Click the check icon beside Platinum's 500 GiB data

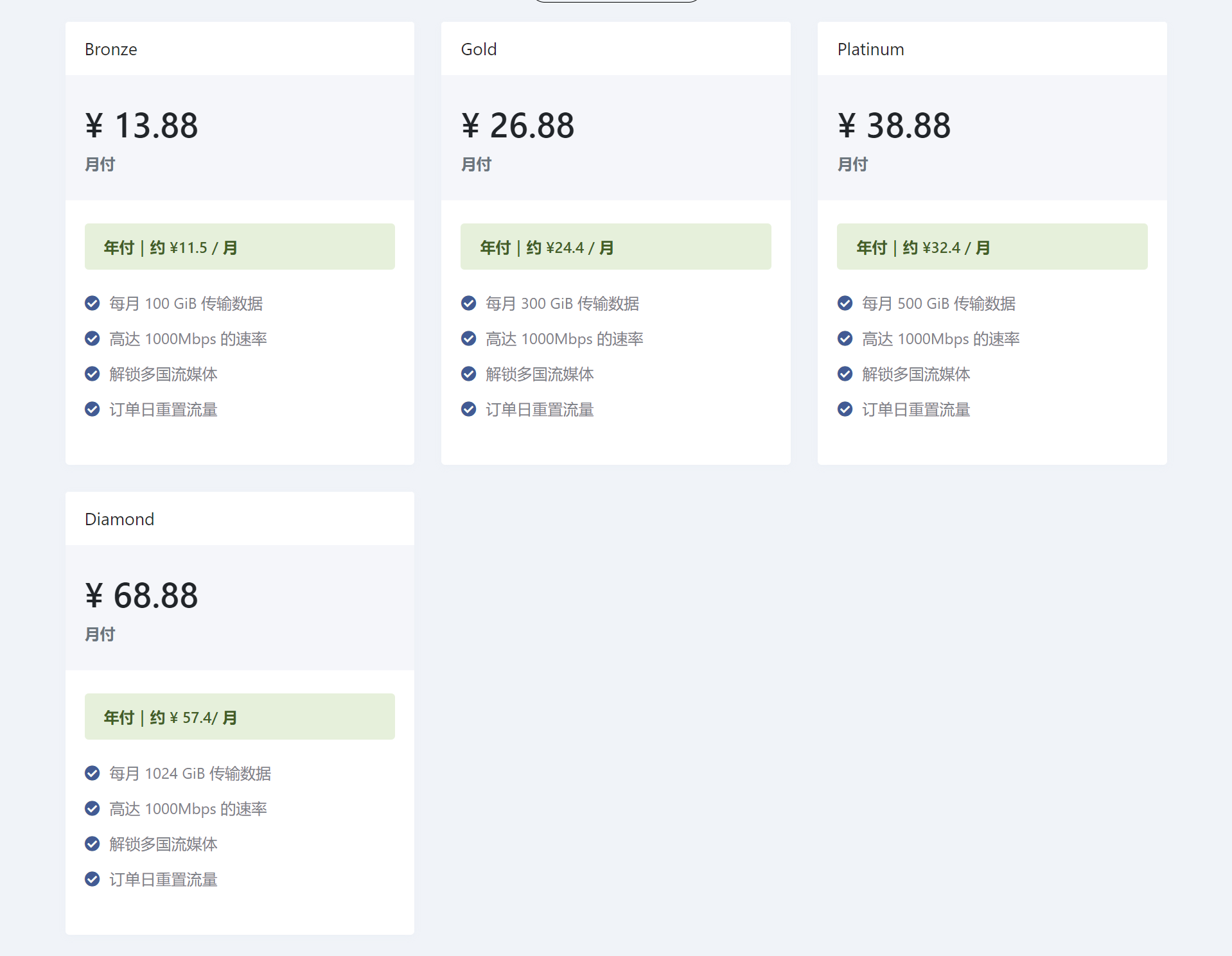pyautogui.click(x=845, y=303)
